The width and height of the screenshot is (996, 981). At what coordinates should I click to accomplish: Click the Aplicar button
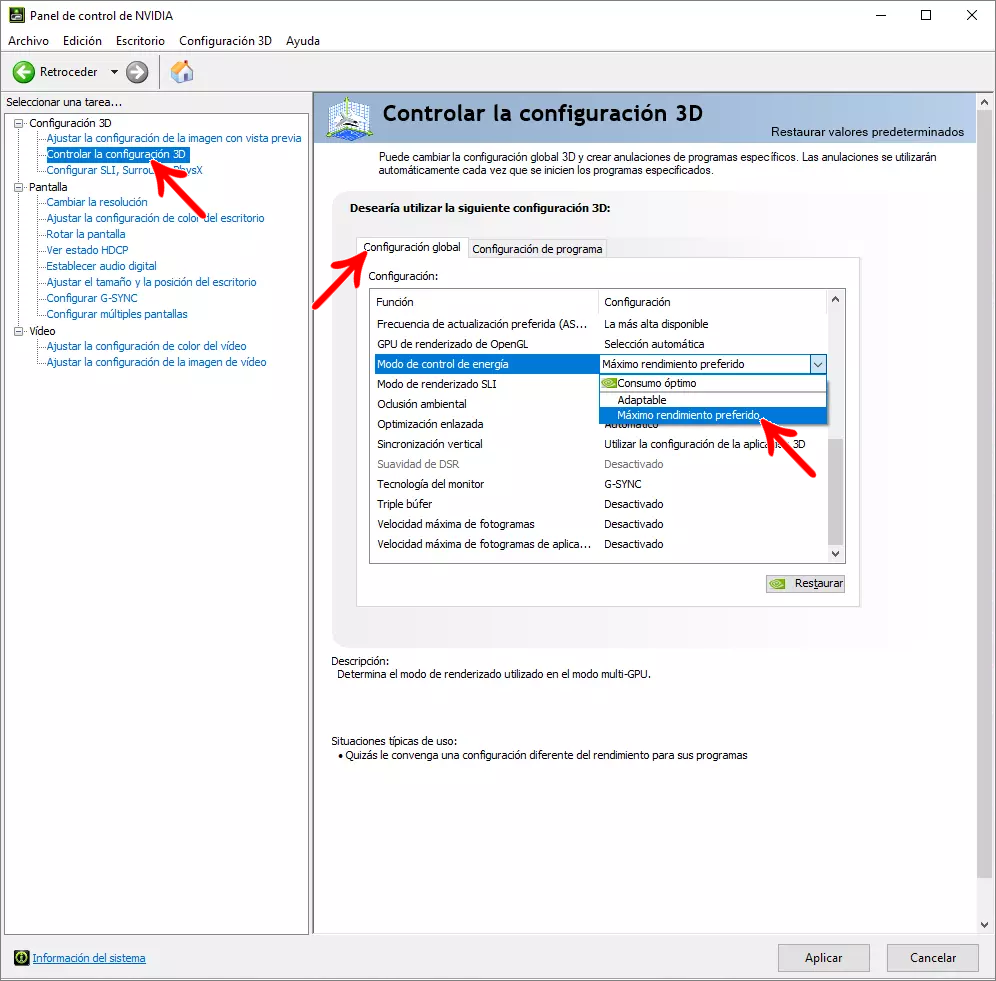coord(823,957)
